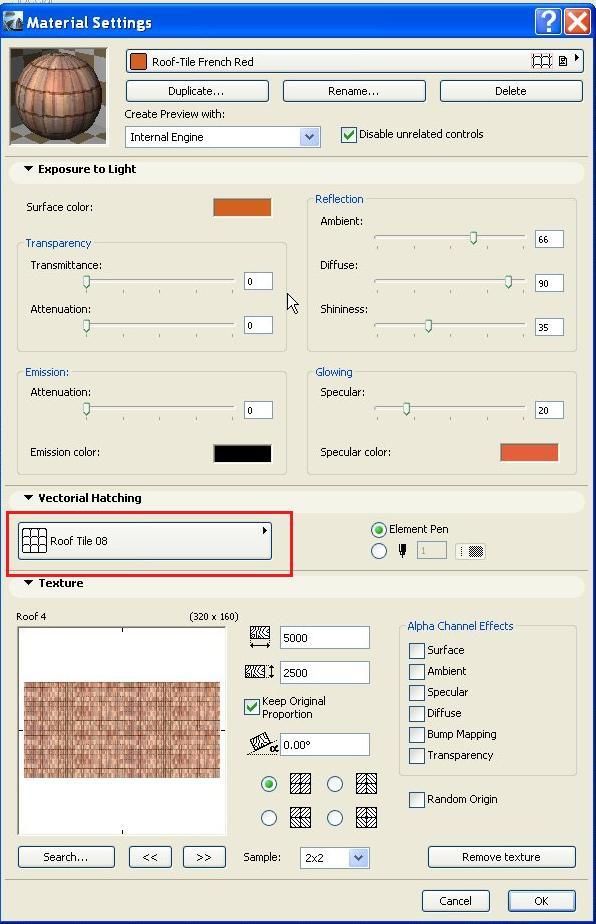The height and width of the screenshot is (924, 596).
Task: Go to next texture with >> button
Action: [x=204, y=857]
